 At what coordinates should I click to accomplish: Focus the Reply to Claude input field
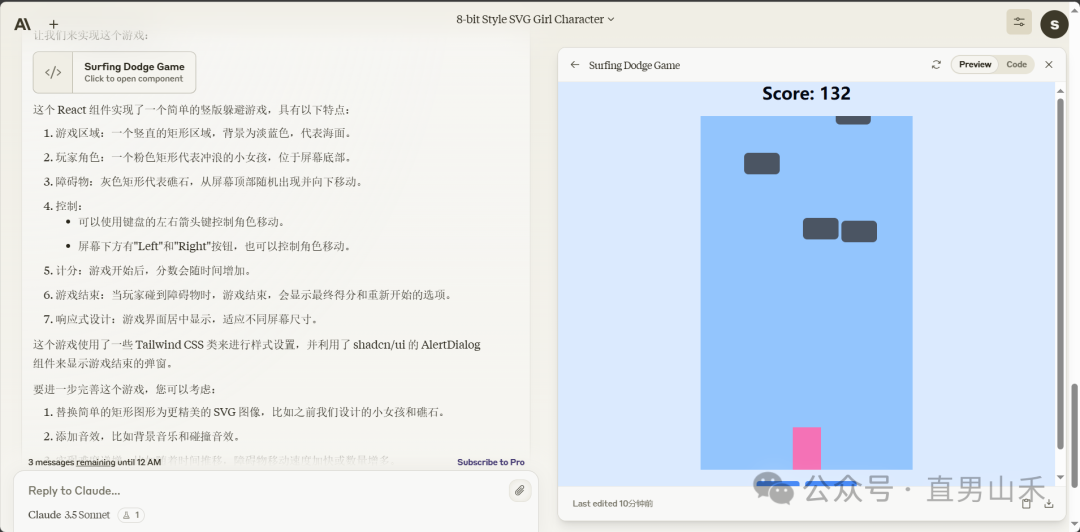click(260, 490)
